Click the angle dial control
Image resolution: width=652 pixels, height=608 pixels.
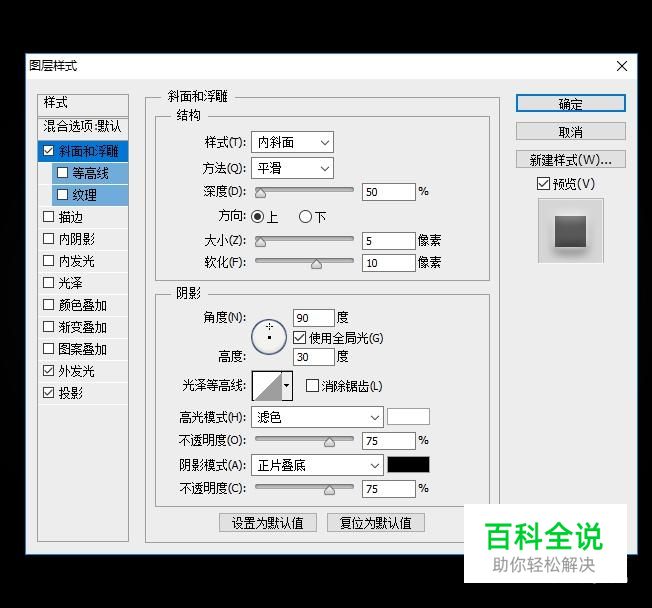(269, 337)
